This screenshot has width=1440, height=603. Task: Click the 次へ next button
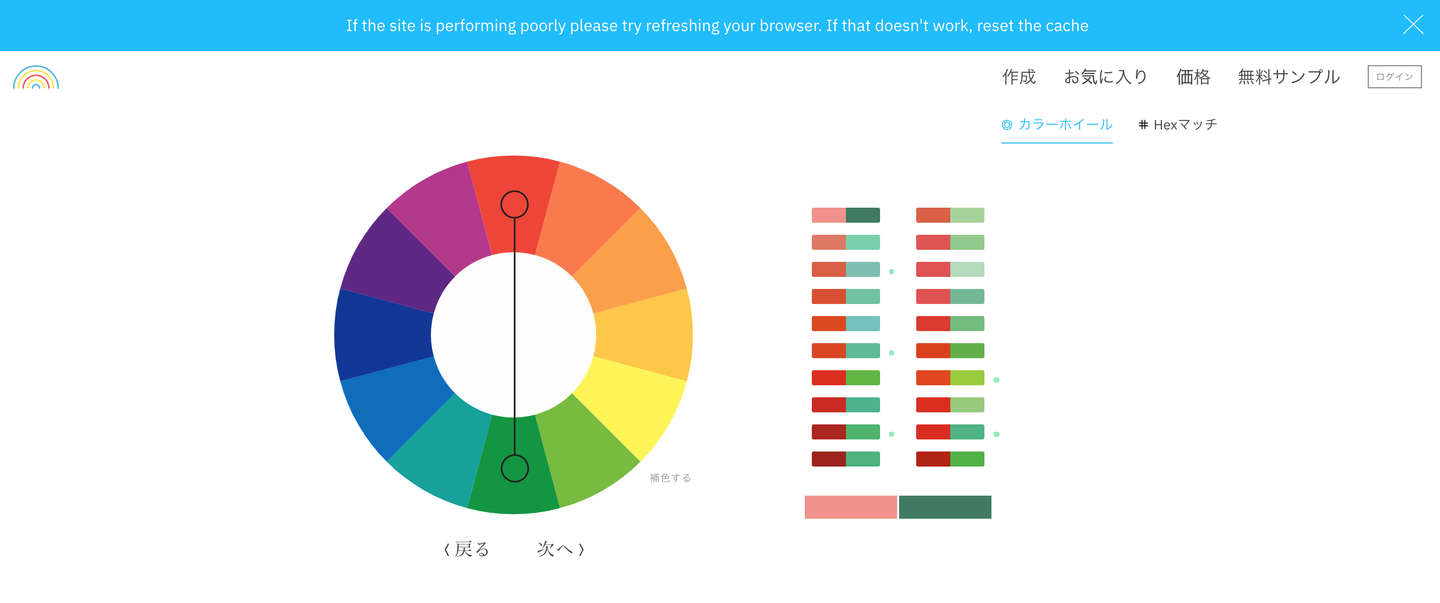560,549
